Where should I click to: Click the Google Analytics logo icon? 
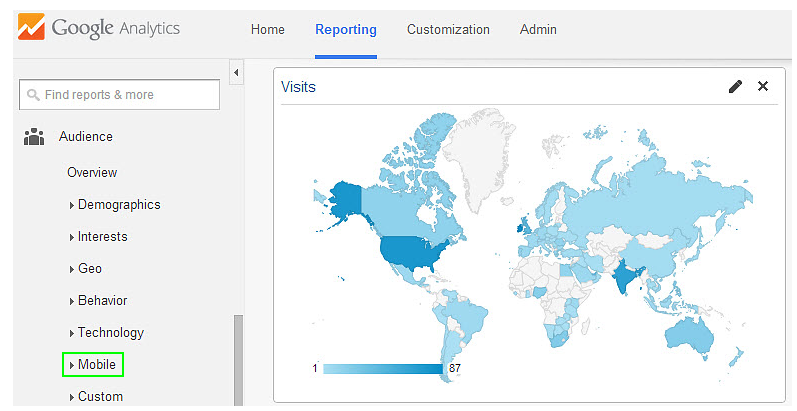point(30,29)
